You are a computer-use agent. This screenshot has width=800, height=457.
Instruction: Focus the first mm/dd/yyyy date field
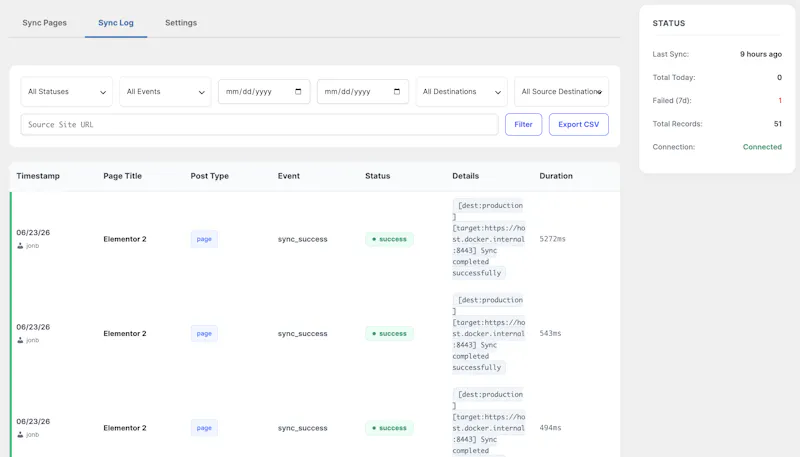[x=264, y=92]
